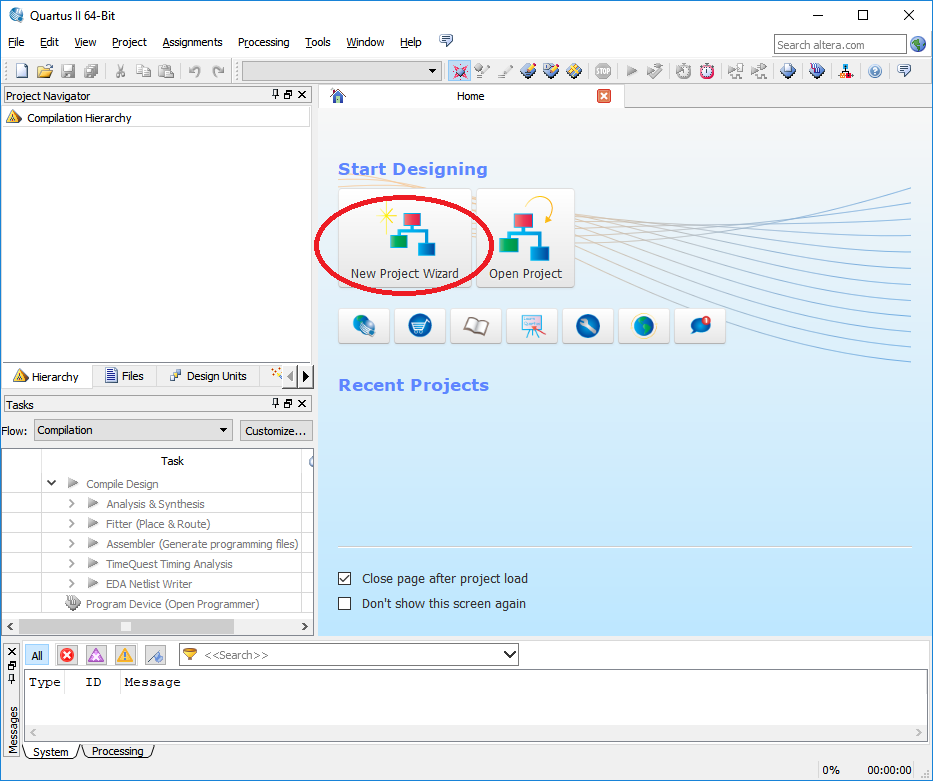Click the Help question mark toolbar icon
The height and width of the screenshot is (781, 933).
[x=875, y=71]
